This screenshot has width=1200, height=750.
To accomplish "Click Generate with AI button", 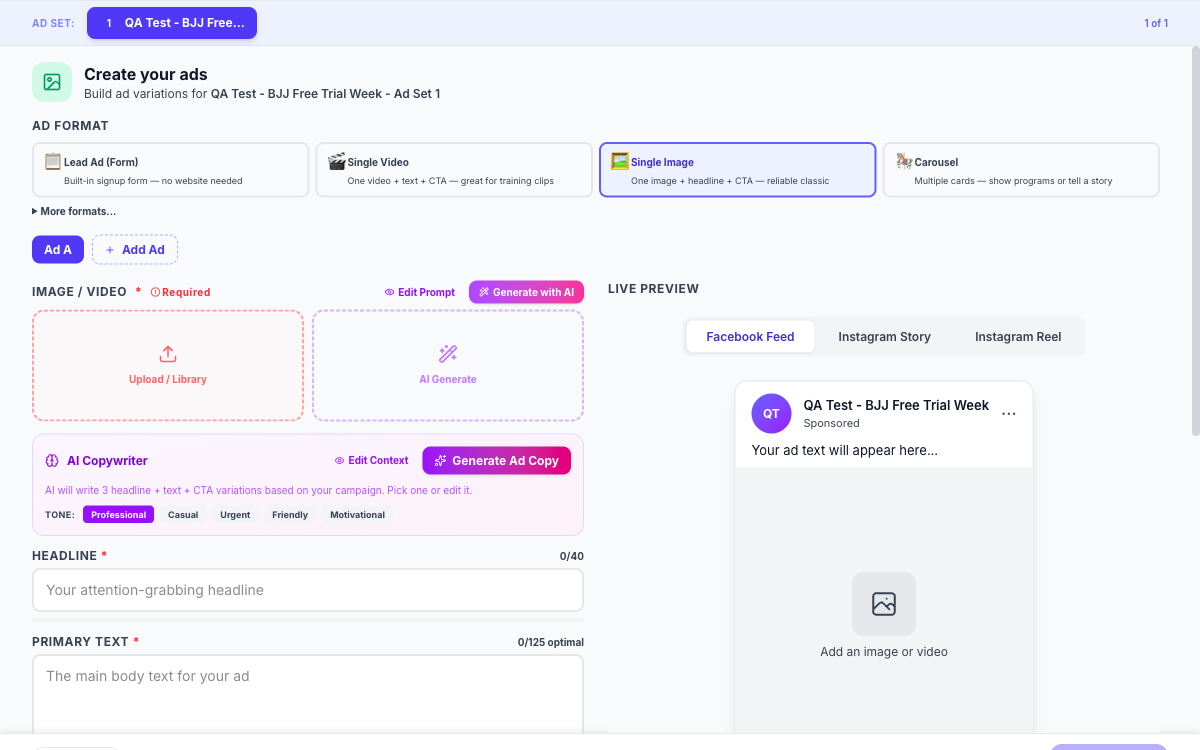I will (x=526, y=292).
